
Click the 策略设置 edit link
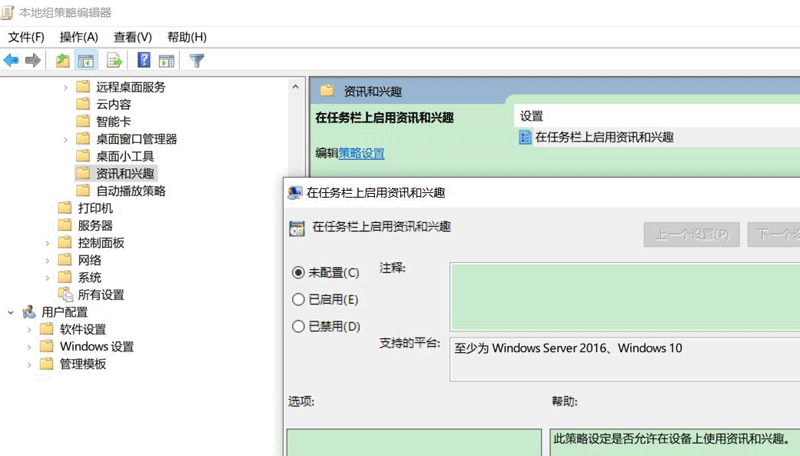pos(361,153)
